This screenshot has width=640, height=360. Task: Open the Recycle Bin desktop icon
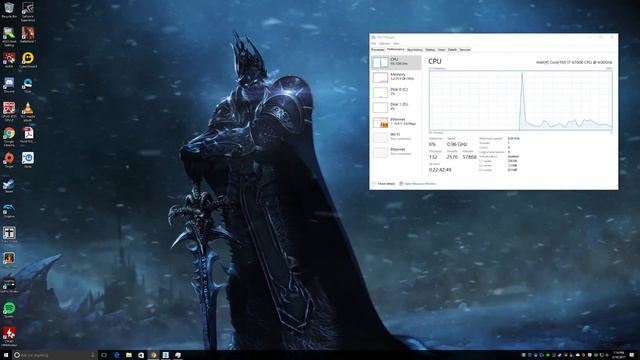[x=9, y=10]
